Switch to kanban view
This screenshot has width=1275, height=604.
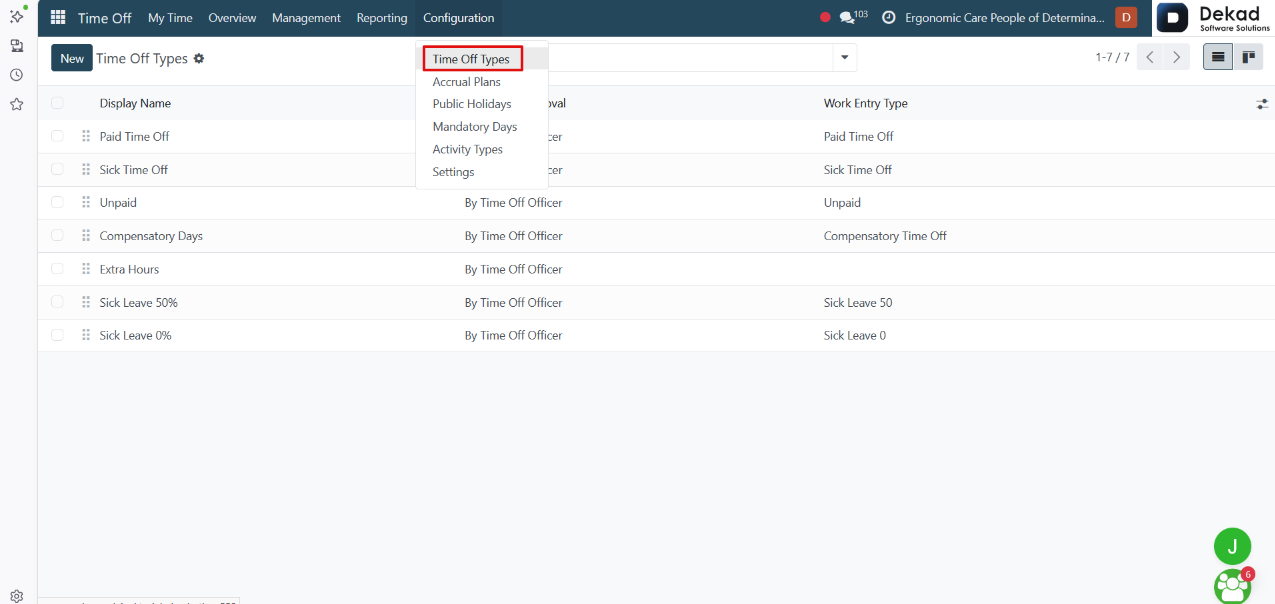coord(1248,58)
